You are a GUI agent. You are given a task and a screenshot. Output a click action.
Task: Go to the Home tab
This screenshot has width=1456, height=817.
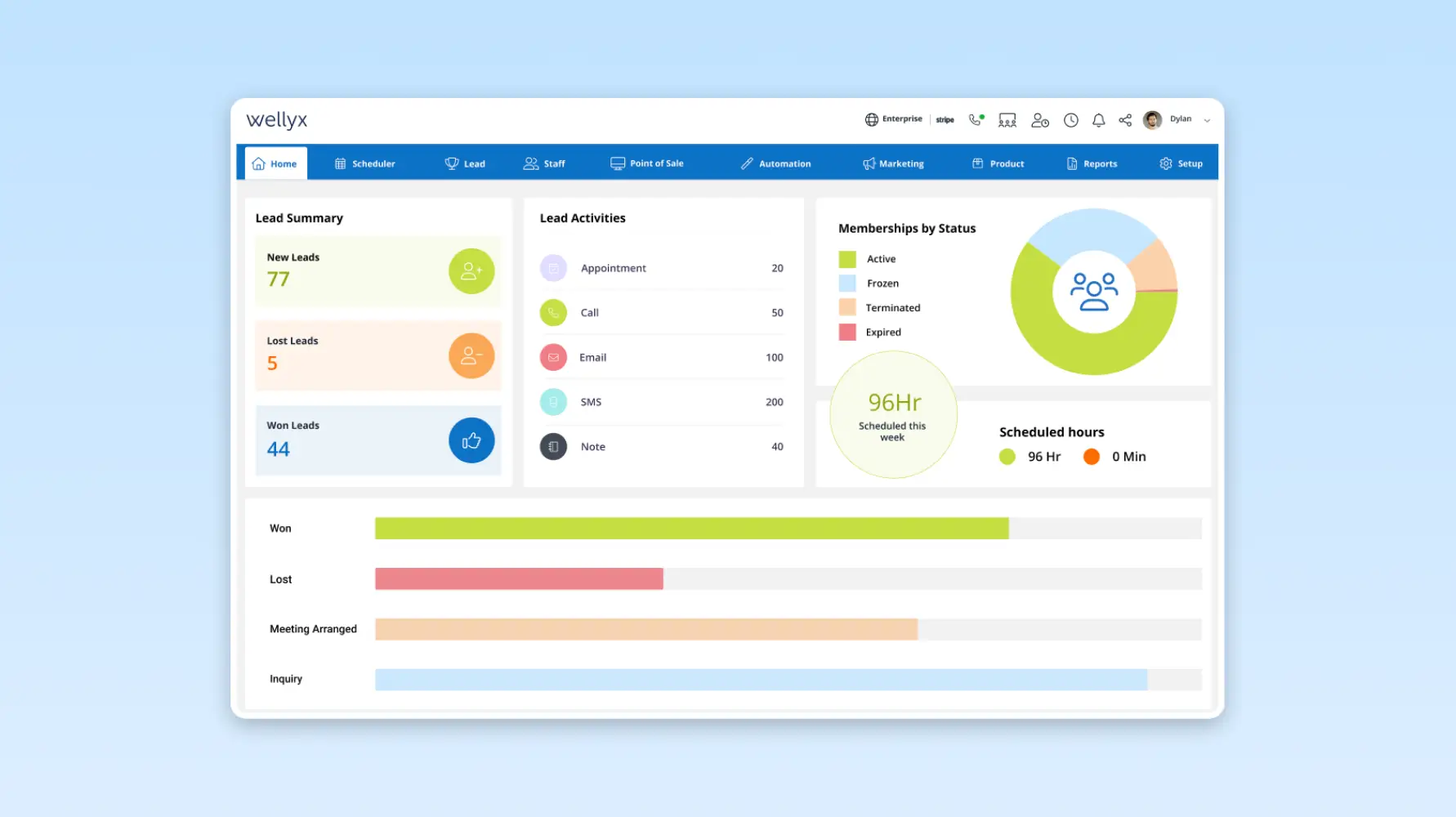click(x=275, y=163)
